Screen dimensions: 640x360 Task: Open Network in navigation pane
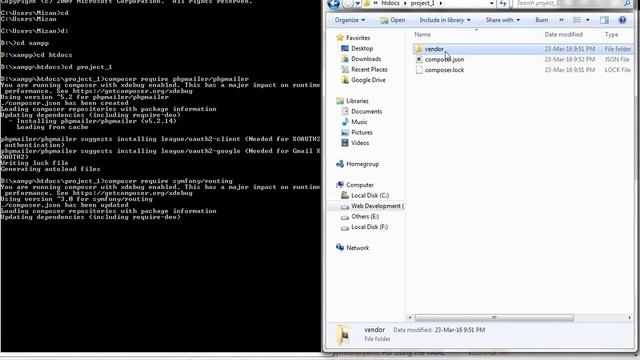[358, 249]
